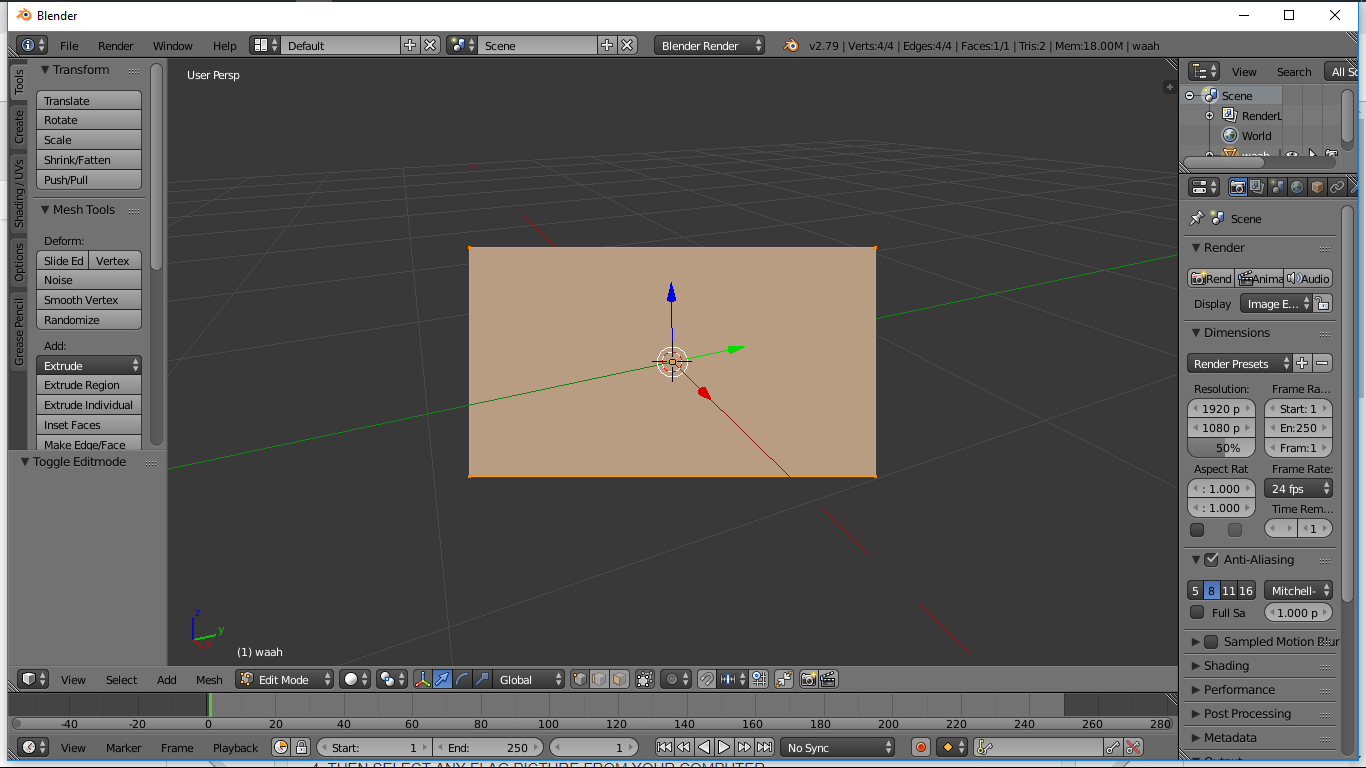Open the No Sync playback dropdown
The height and width of the screenshot is (768, 1366).
pyautogui.click(x=838, y=747)
